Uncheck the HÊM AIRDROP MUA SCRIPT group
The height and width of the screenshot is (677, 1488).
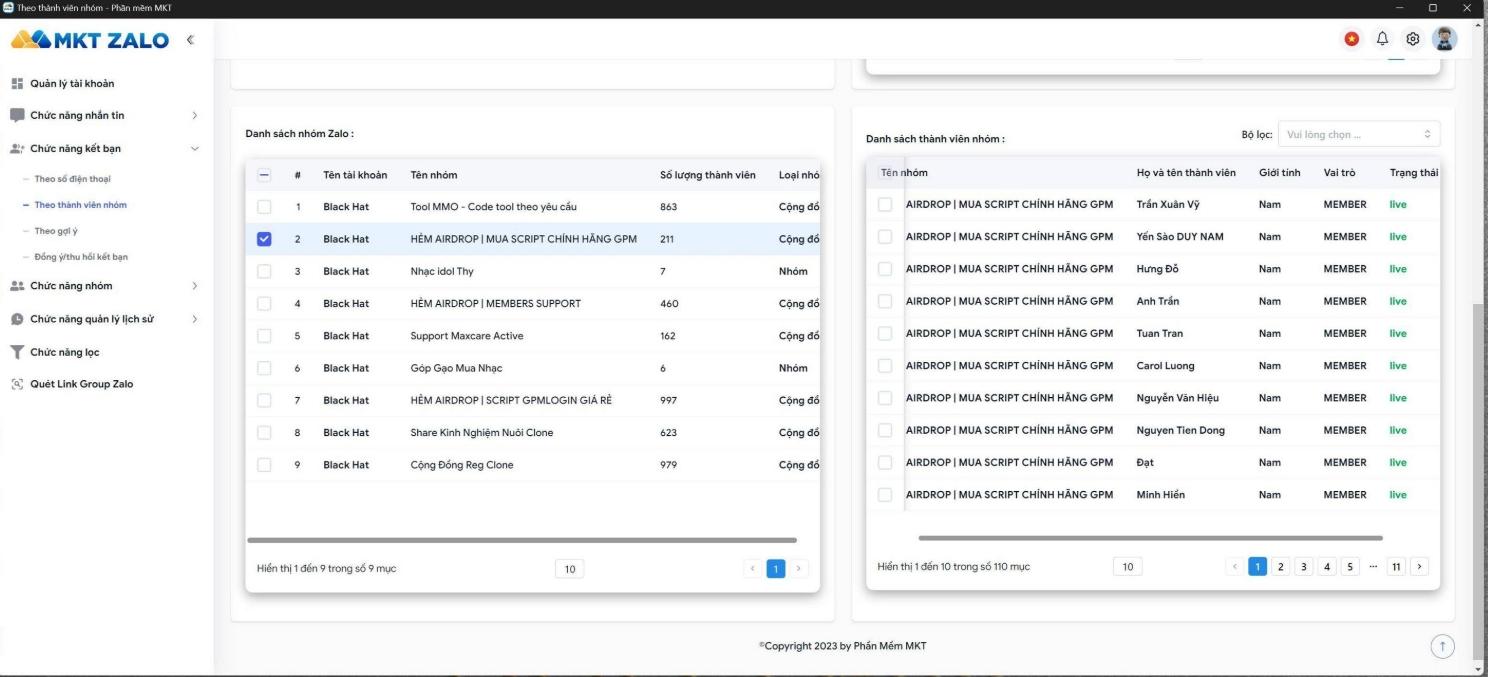(x=264, y=239)
